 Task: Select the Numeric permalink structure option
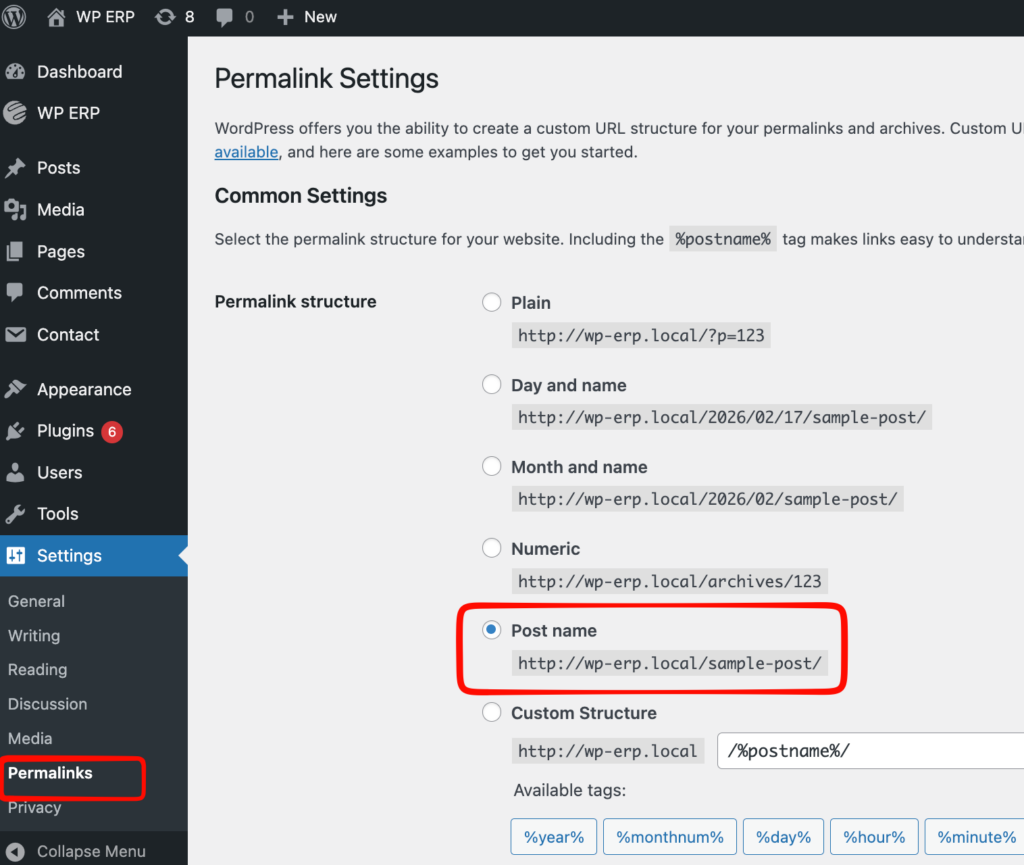pos(492,548)
